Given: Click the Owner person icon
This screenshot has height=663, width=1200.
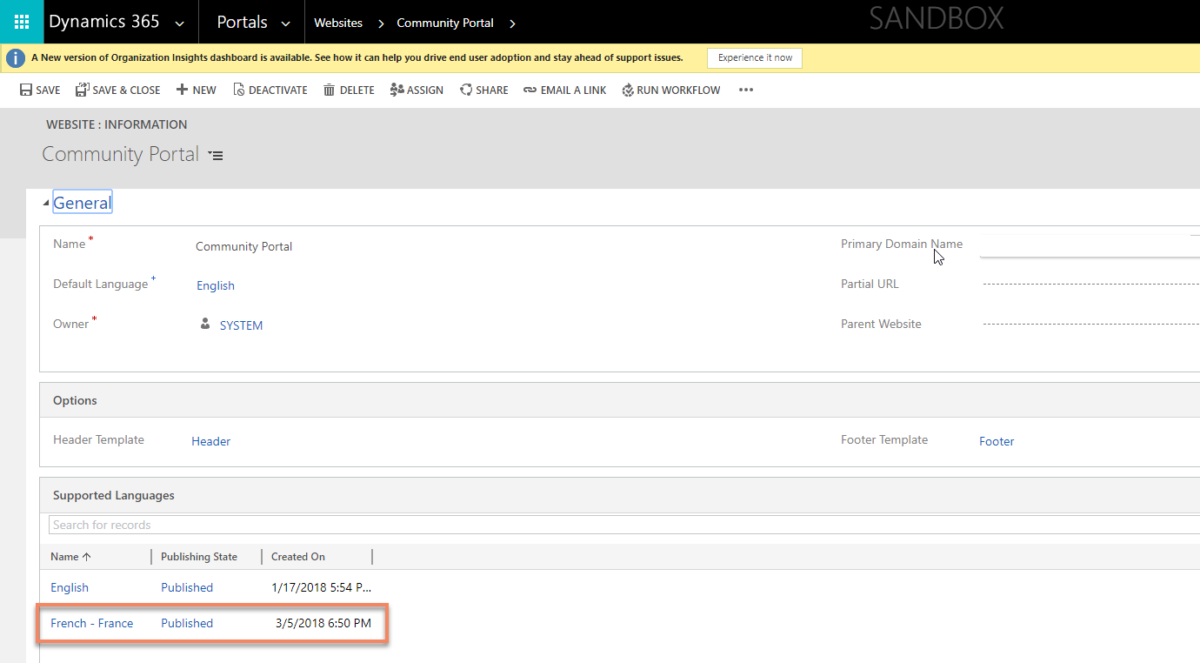Looking at the screenshot, I should [205, 324].
